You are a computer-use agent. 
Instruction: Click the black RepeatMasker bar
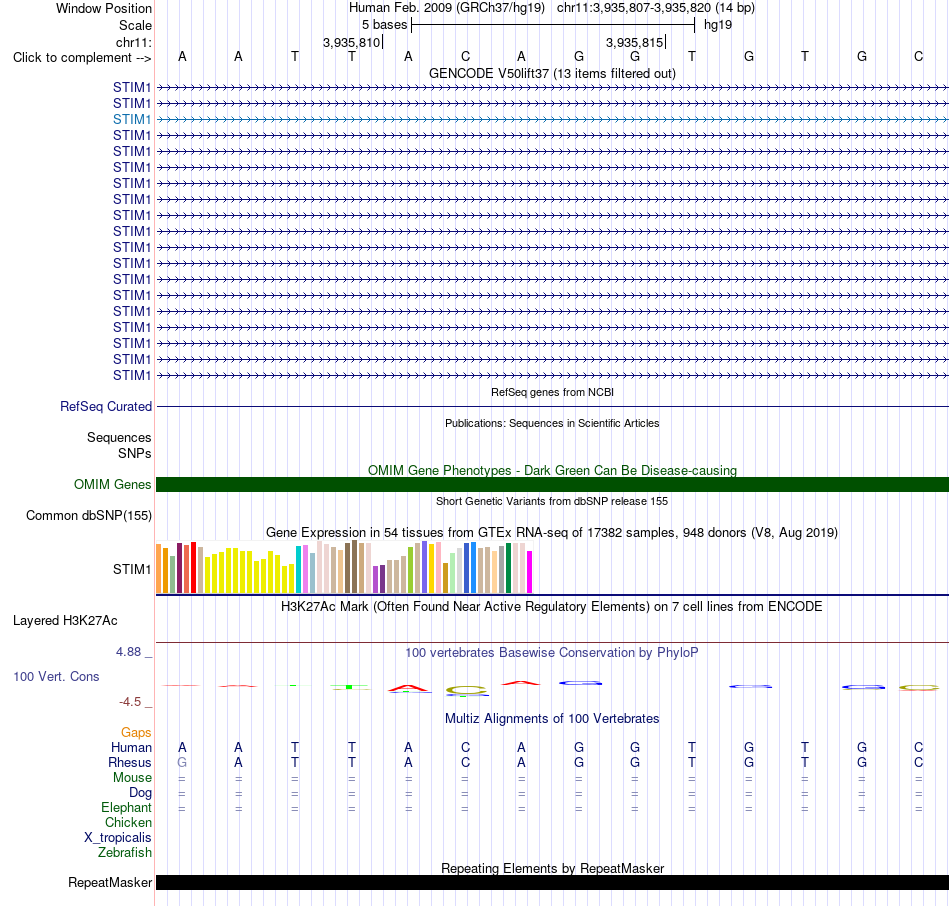point(552,882)
